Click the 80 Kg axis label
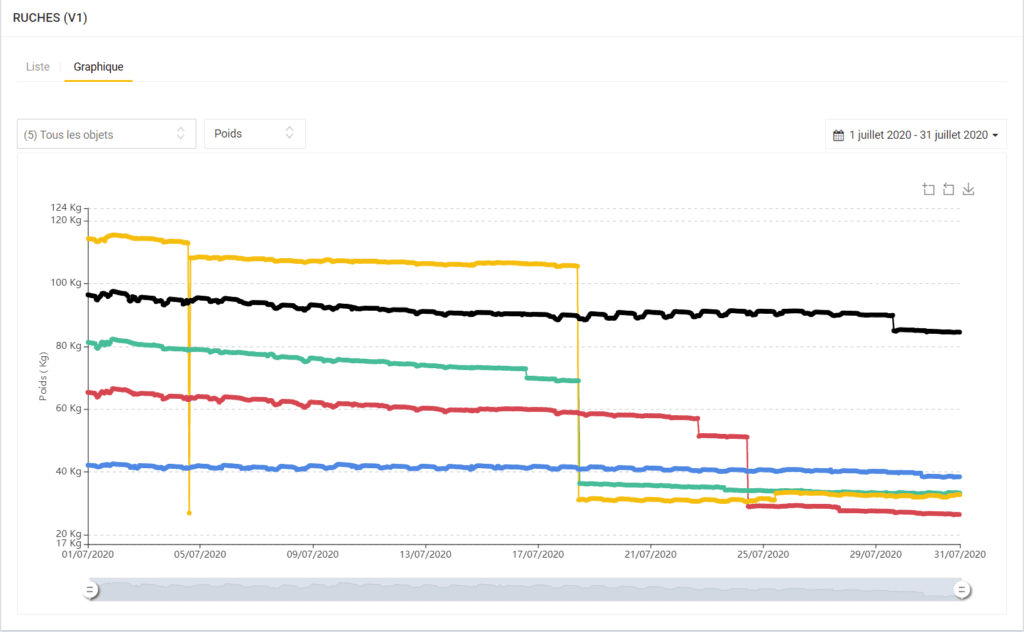Viewport: 1024px width, 632px height. click(69, 345)
